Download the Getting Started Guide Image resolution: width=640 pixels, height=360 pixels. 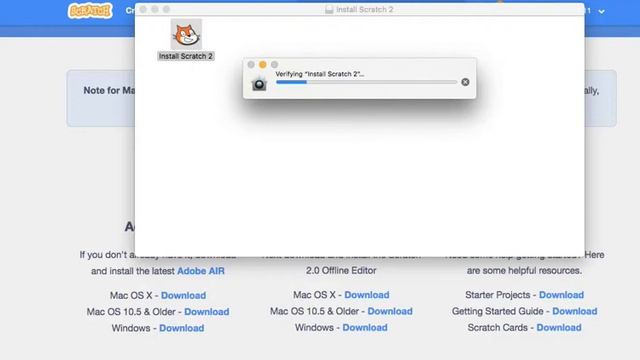coord(575,311)
